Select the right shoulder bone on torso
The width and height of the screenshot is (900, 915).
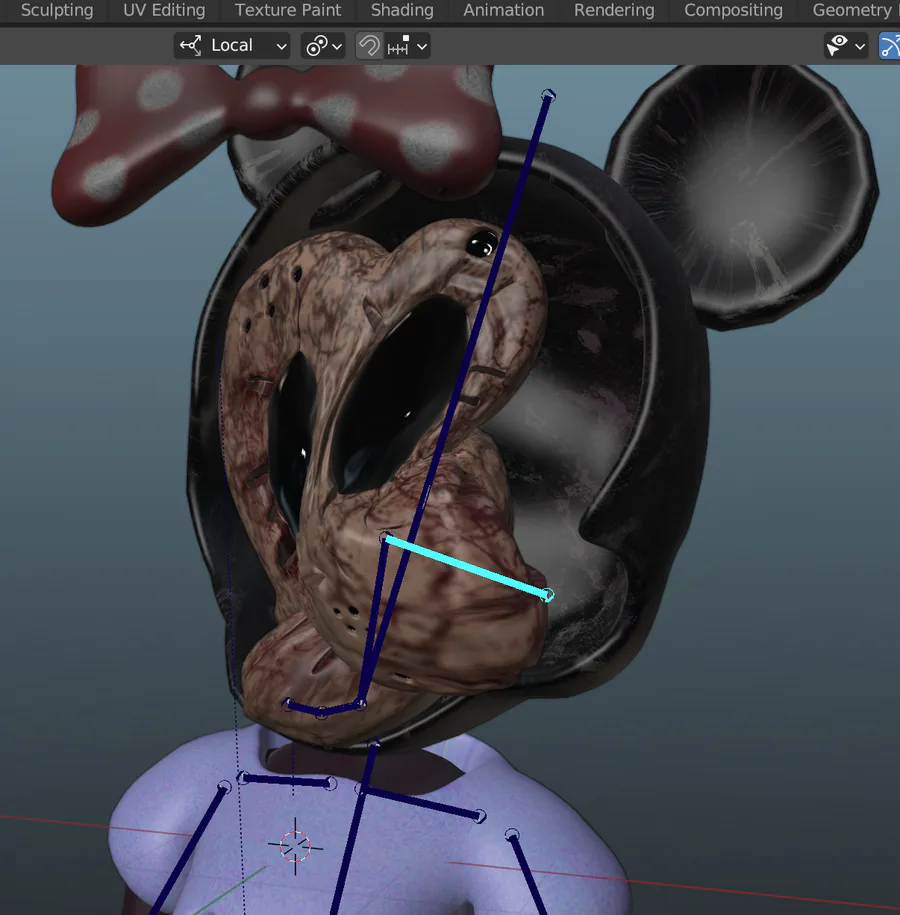(421, 803)
